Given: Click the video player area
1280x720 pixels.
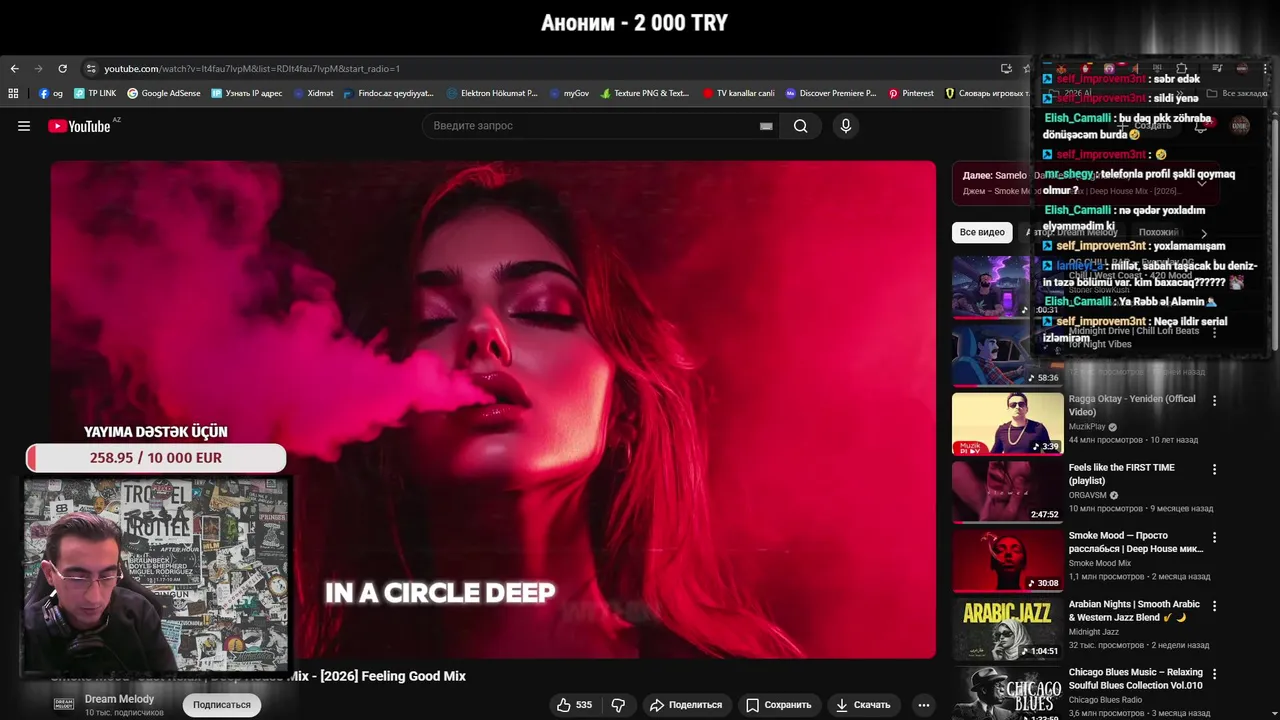Looking at the screenshot, I should coord(493,410).
